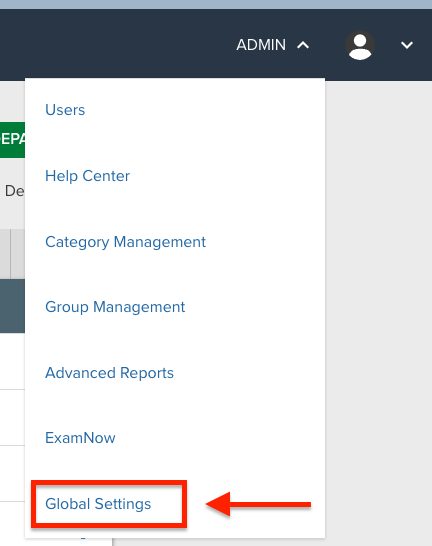Select the cut-off 'De' text at left
Screen dimensions: 432x546
point(14,191)
